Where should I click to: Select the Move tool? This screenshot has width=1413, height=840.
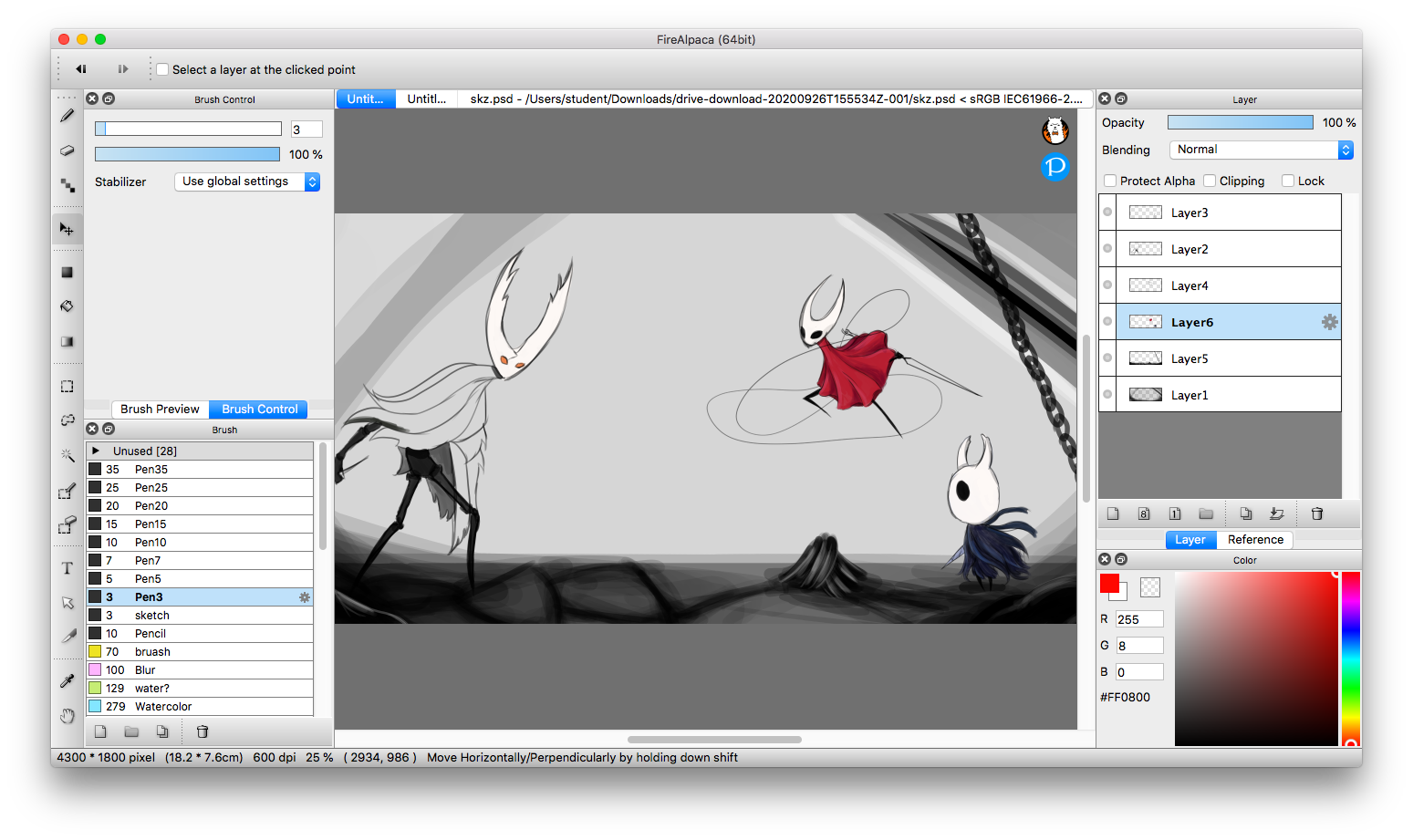coord(67,229)
